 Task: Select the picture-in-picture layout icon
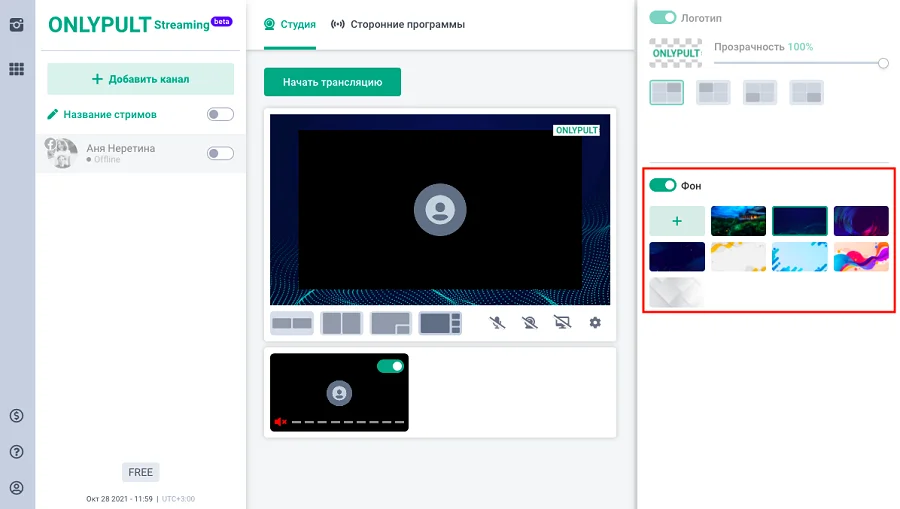(x=391, y=323)
